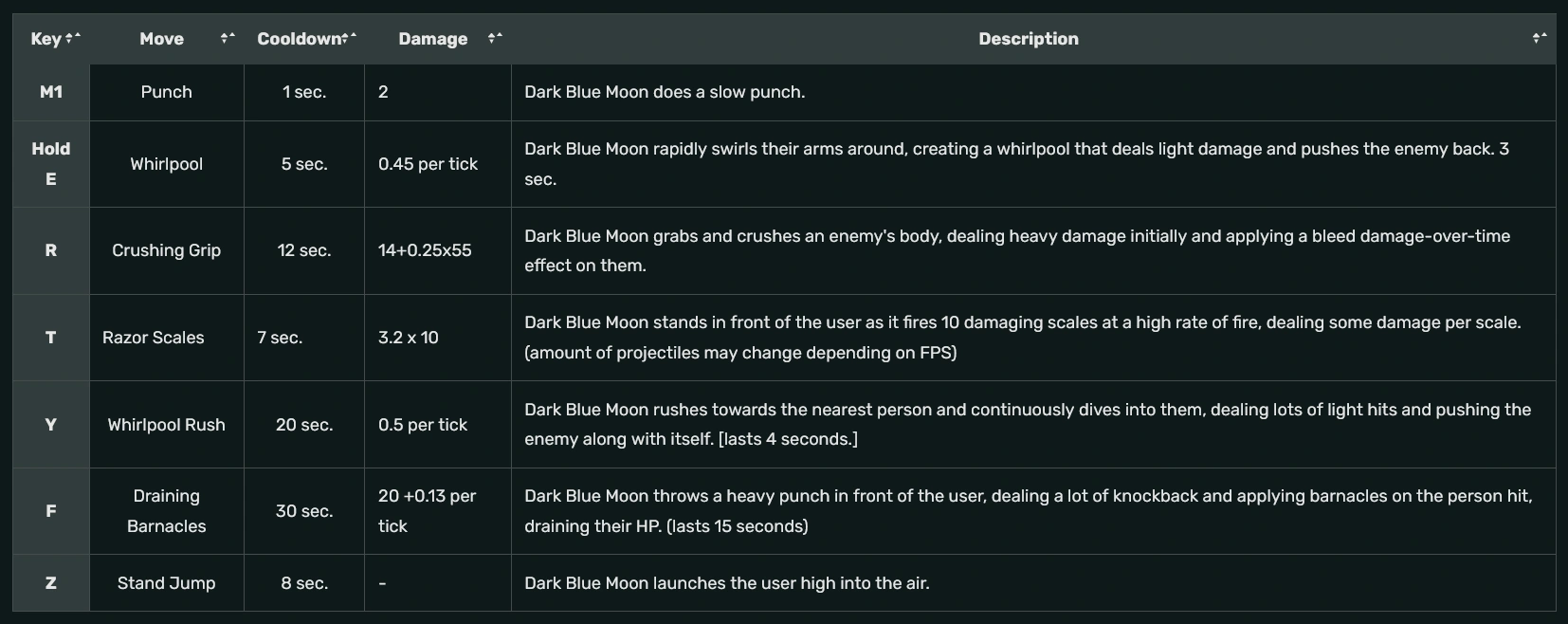
Task: Click the Stand Jump move cell
Action: coord(166,583)
